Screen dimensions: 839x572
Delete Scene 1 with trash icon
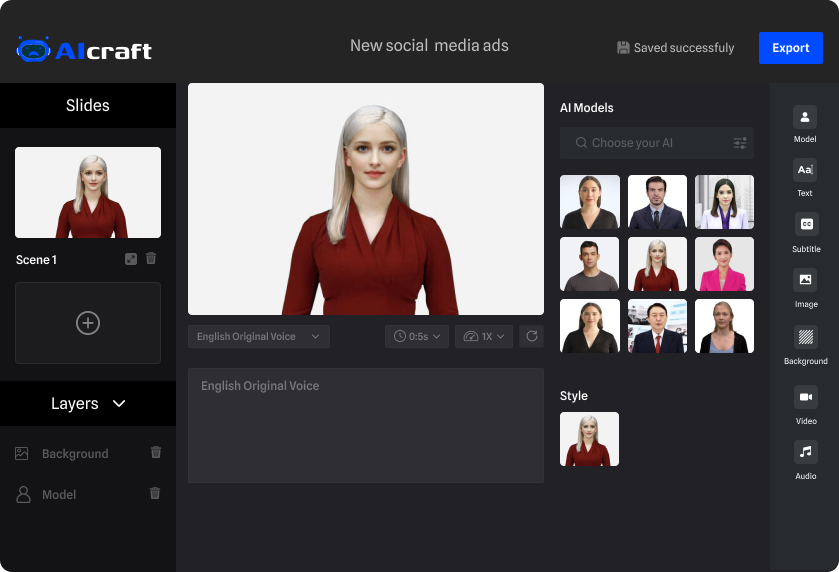coord(151,259)
